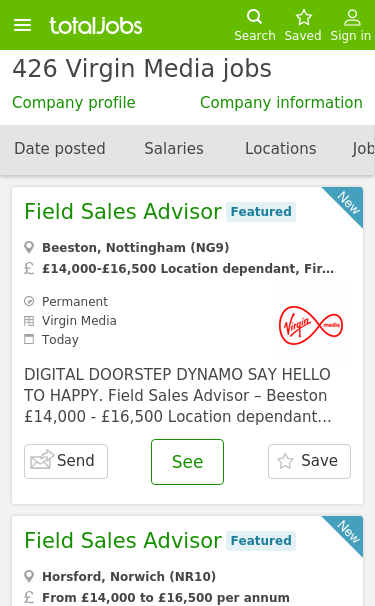
Task: Click the Virgin Media company logo
Action: 311,325
